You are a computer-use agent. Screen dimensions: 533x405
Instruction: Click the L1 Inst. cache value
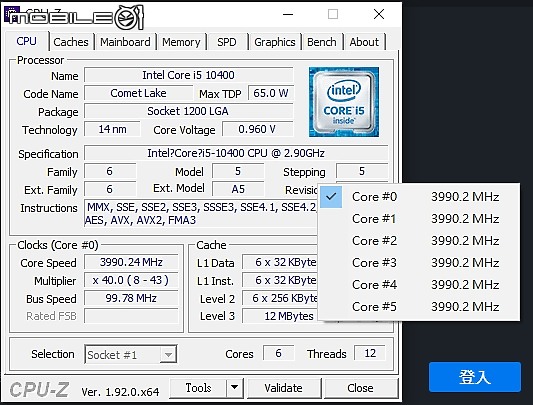pos(280,280)
